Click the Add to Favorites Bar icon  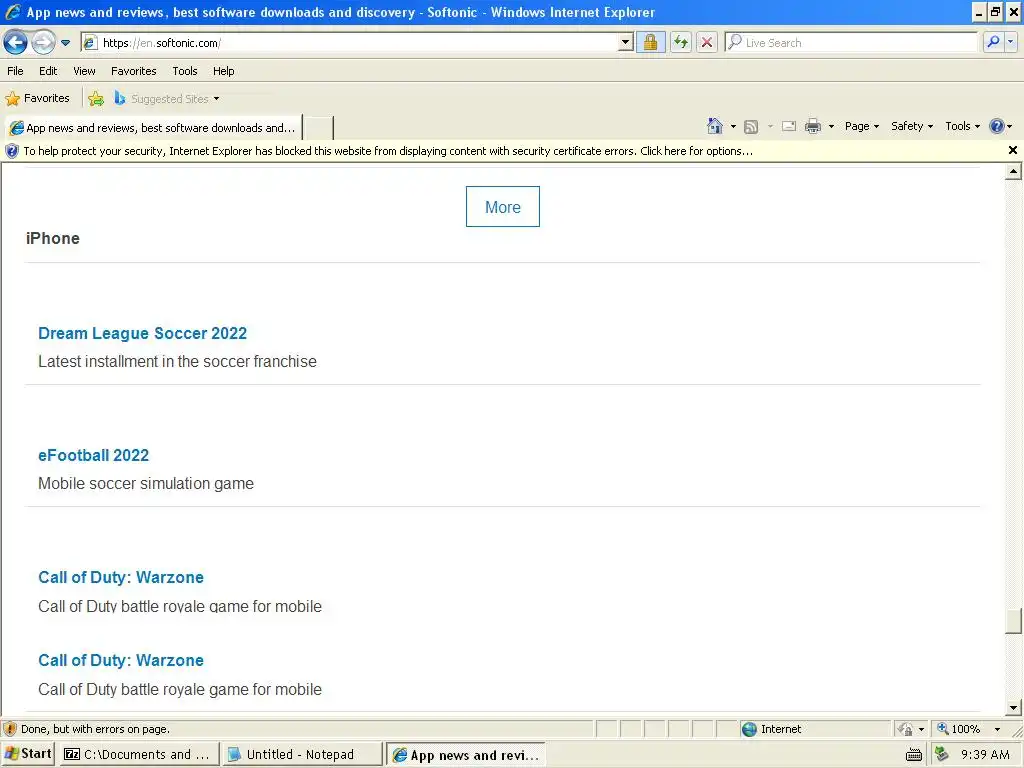click(x=96, y=99)
